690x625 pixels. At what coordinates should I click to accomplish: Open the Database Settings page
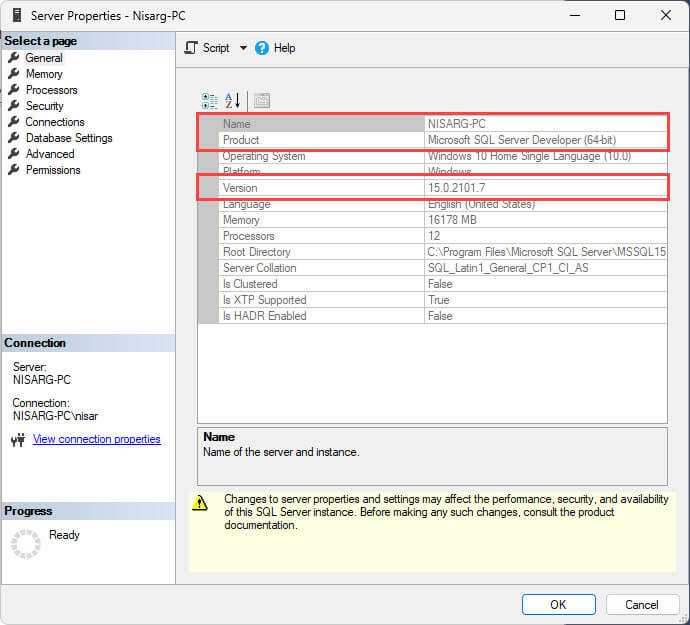69,138
